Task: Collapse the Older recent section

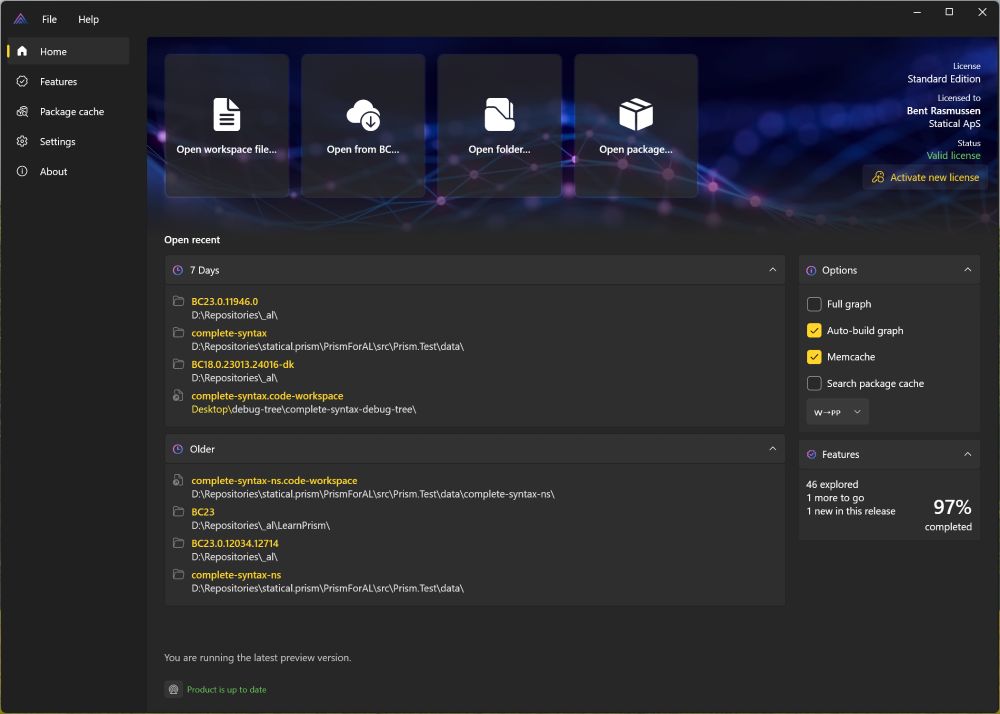Action: click(x=773, y=449)
